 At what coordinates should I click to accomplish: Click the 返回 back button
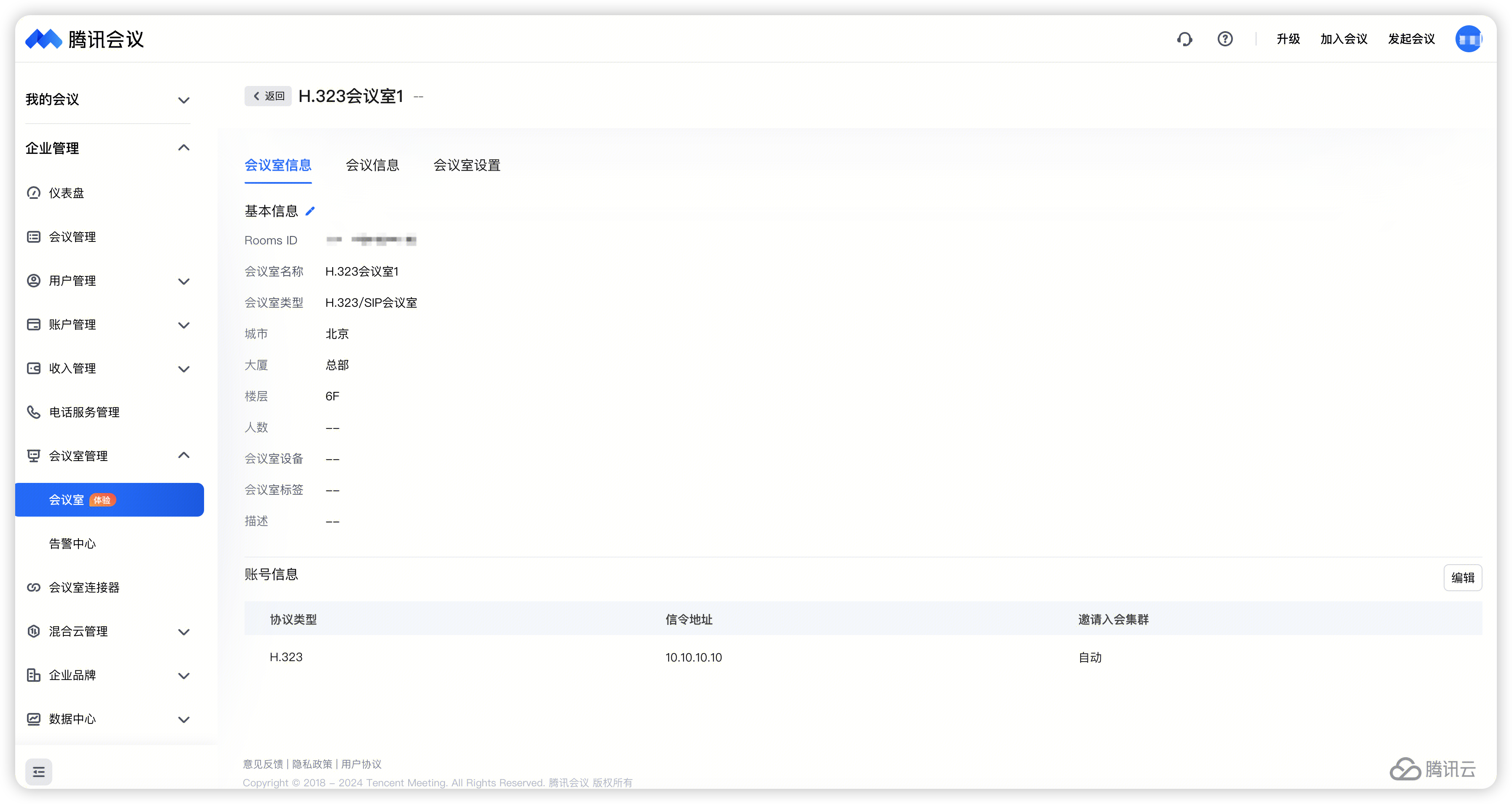pyautogui.click(x=268, y=96)
